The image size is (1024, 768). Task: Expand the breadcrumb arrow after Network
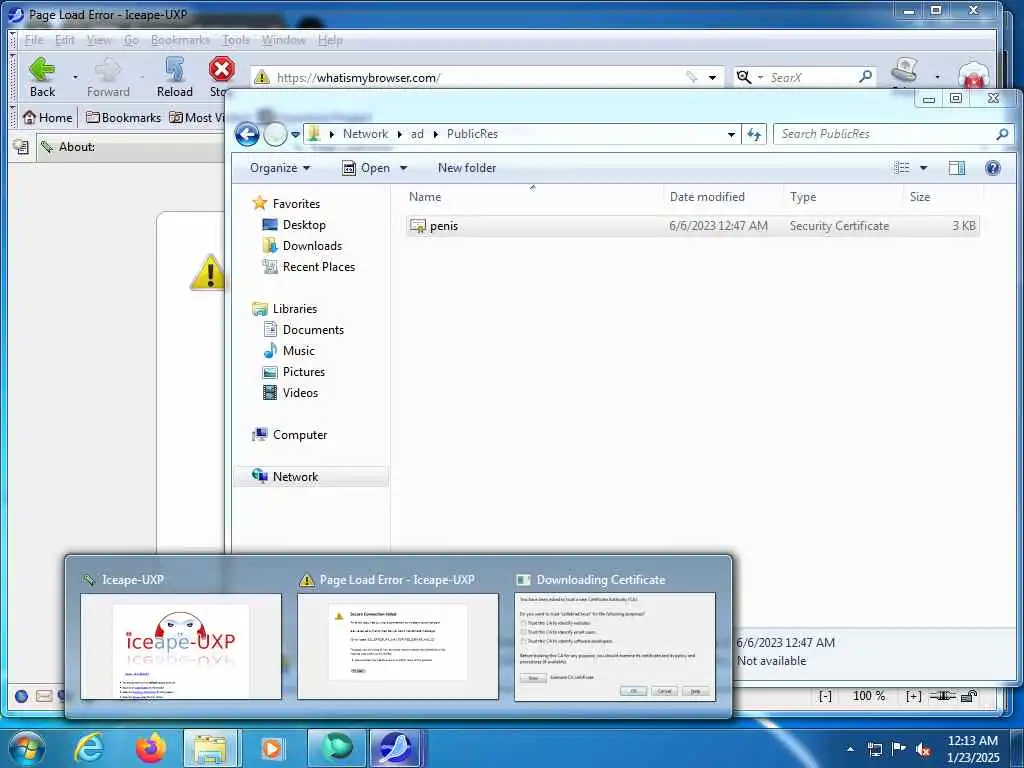400,134
